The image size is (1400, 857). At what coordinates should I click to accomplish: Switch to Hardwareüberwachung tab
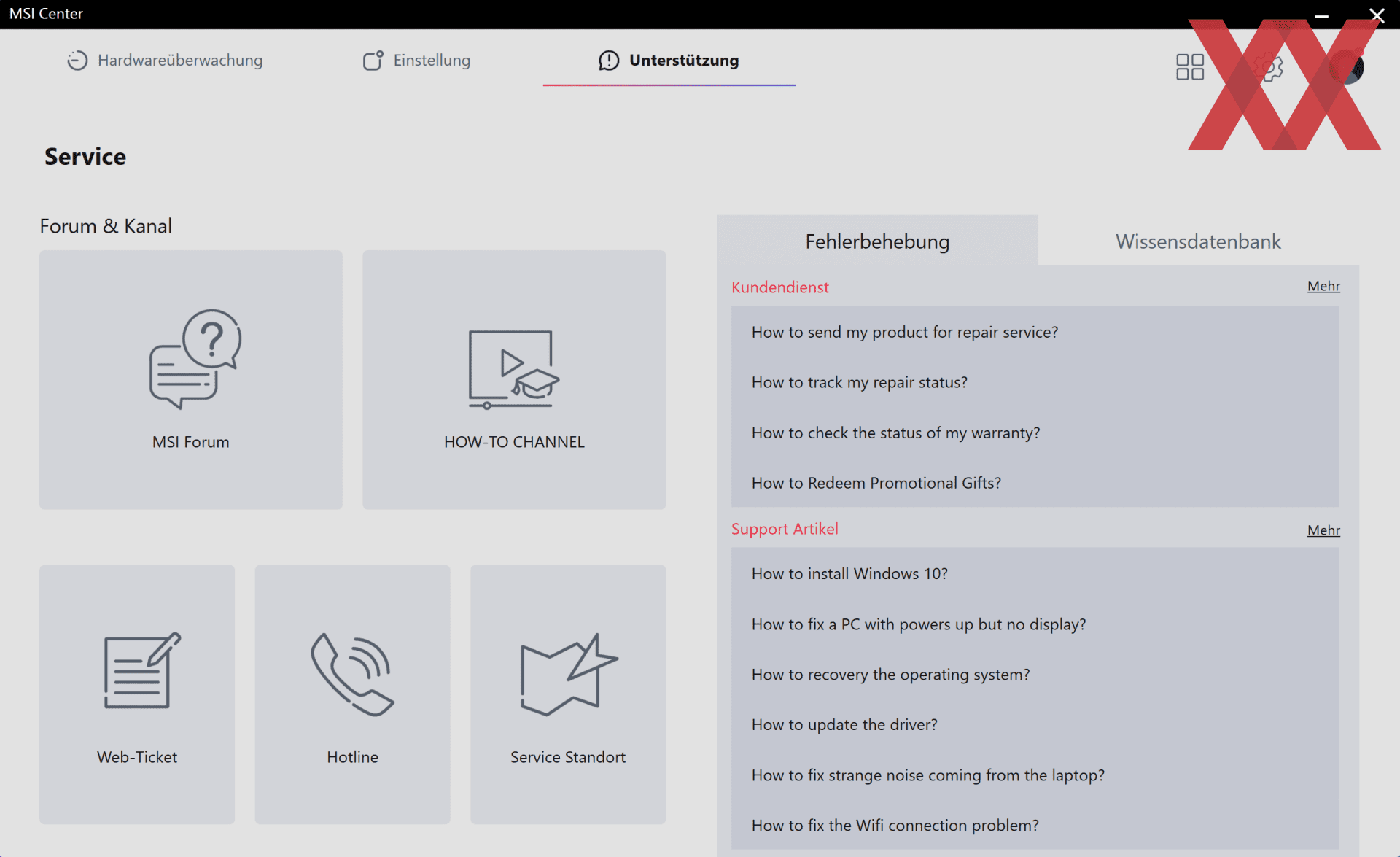pos(165,61)
